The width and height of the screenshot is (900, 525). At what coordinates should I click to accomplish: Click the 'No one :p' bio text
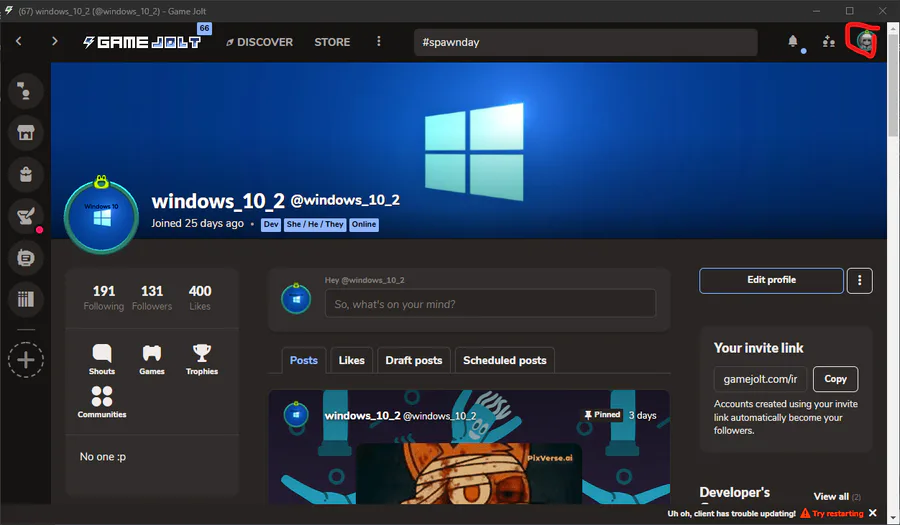click(x=103, y=457)
